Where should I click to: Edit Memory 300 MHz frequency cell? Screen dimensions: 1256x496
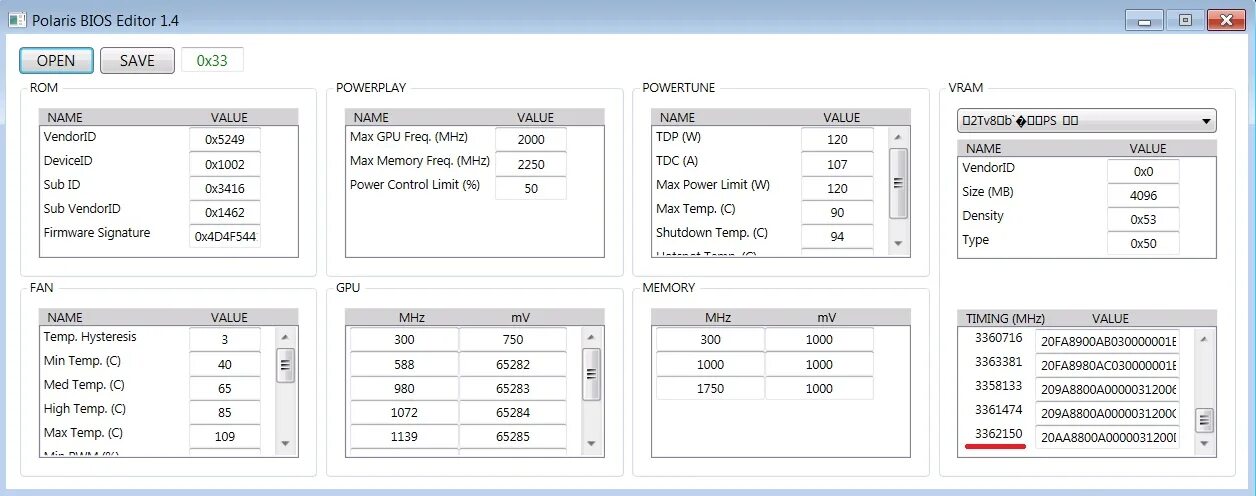[710, 340]
